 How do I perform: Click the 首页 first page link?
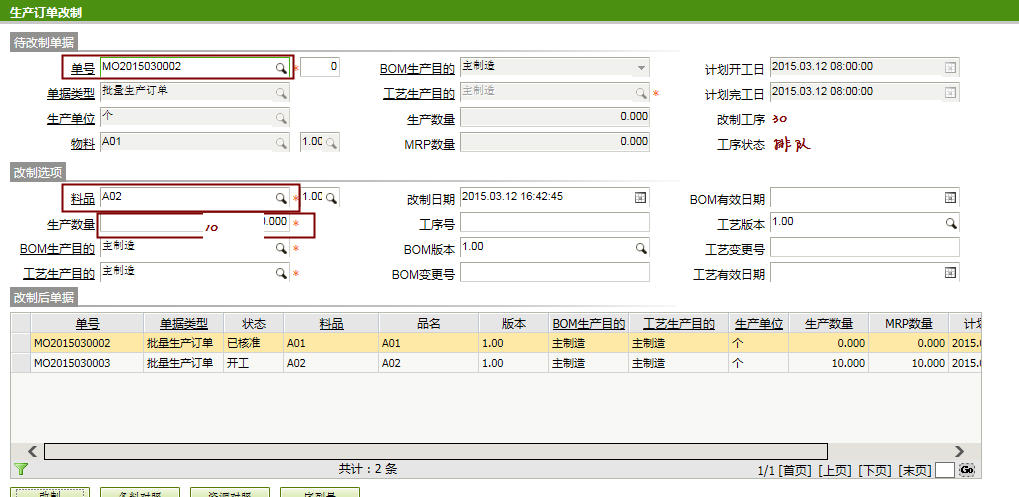[795, 470]
